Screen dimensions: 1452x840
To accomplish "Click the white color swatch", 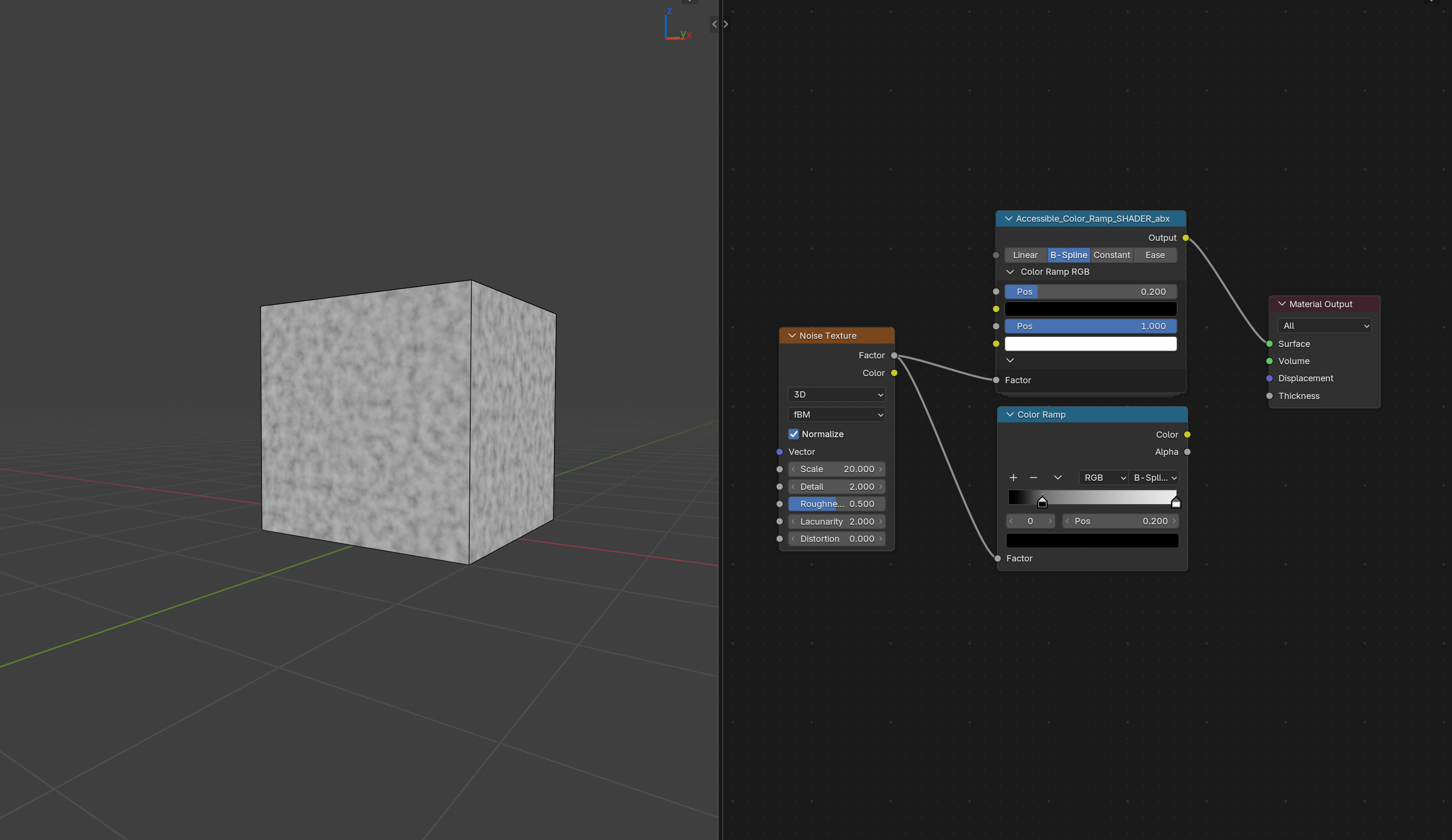I will (1090, 344).
